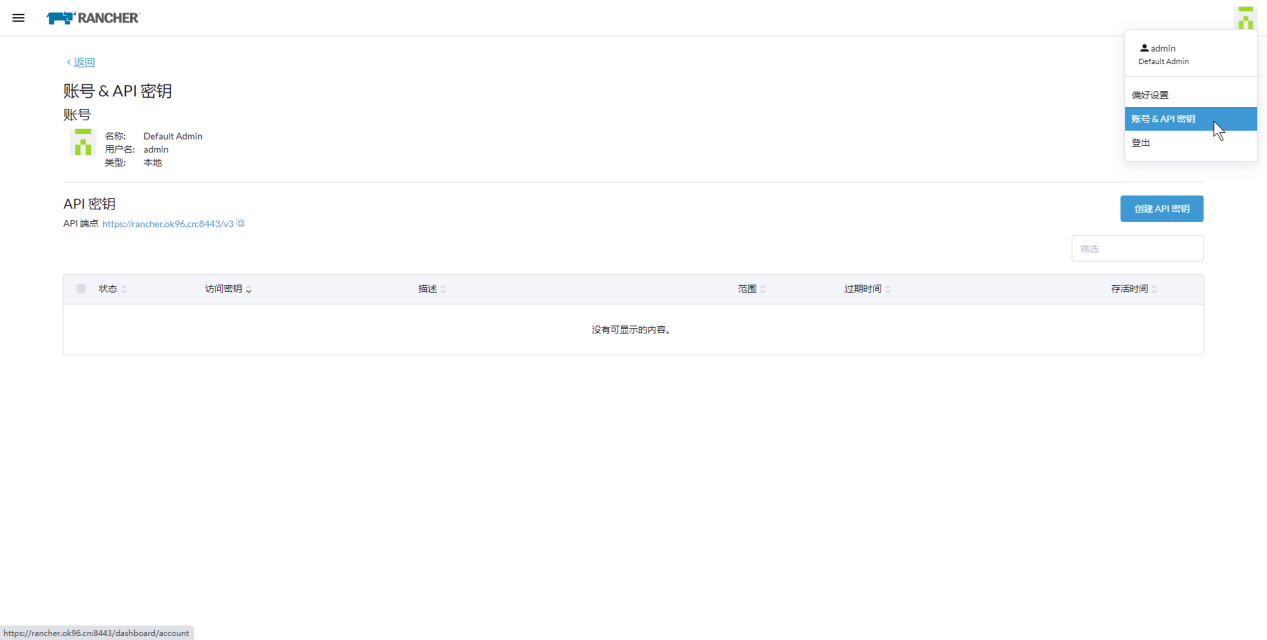Open the hamburger navigation menu
Screen dimensions: 1267x640
pyautogui.click(x=18, y=18)
